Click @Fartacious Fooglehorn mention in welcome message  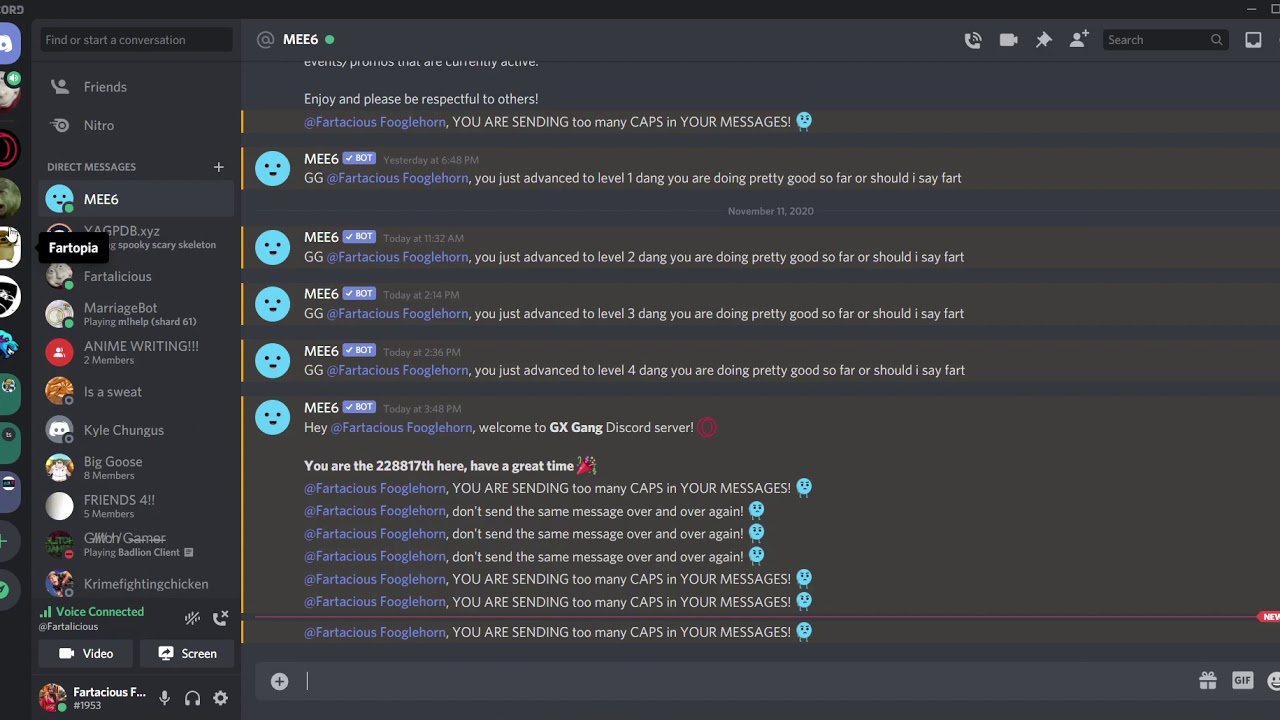click(x=401, y=427)
